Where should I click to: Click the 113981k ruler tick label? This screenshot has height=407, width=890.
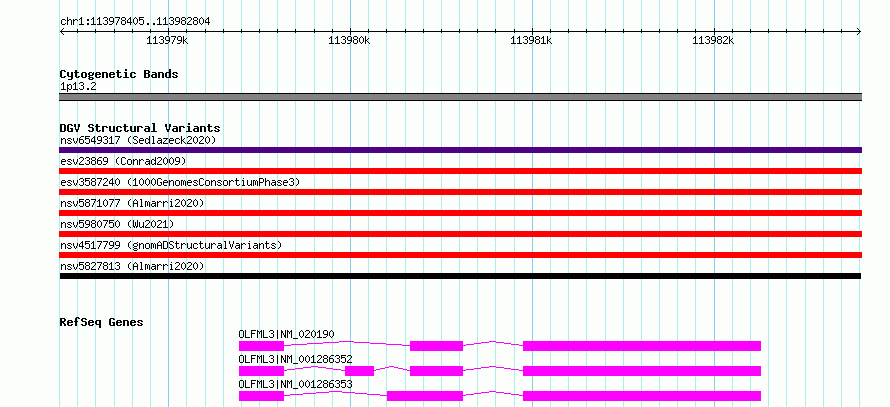coord(531,40)
